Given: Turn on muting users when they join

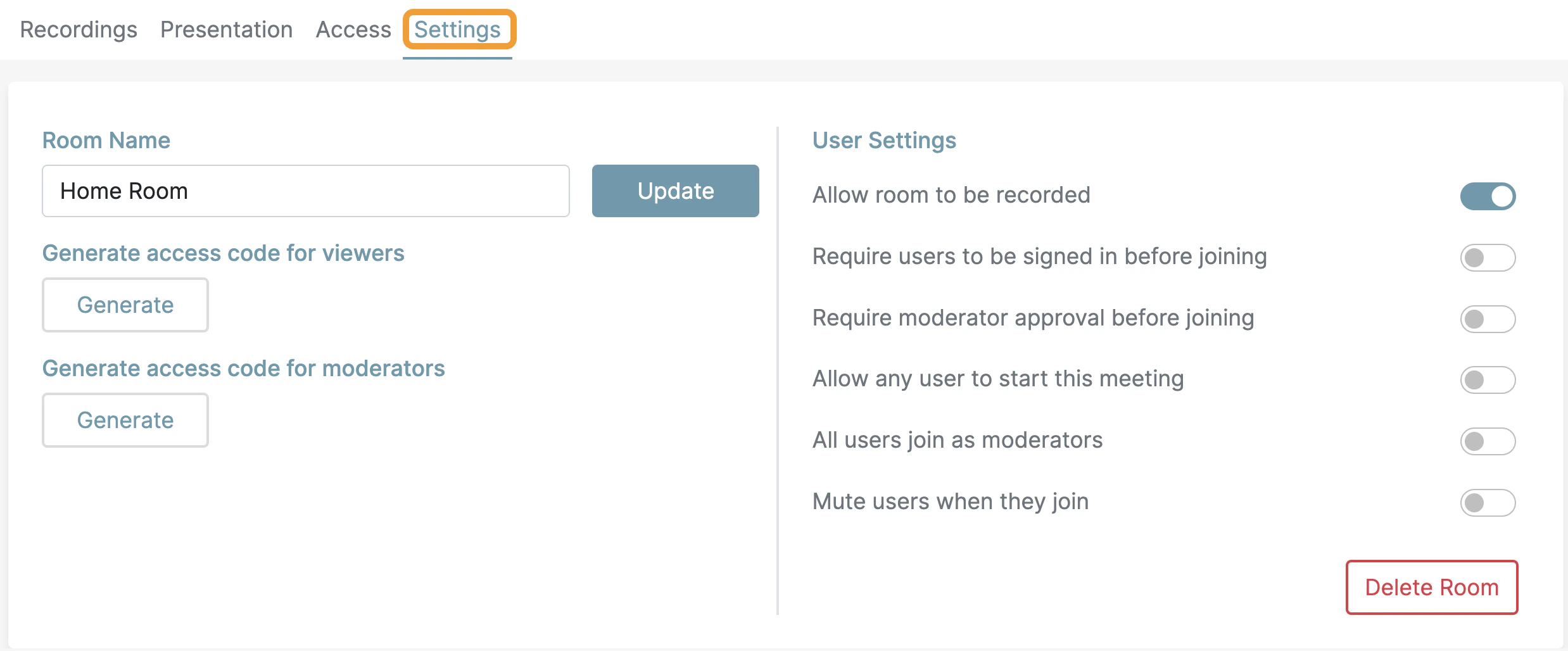Looking at the screenshot, I should click(1488, 502).
